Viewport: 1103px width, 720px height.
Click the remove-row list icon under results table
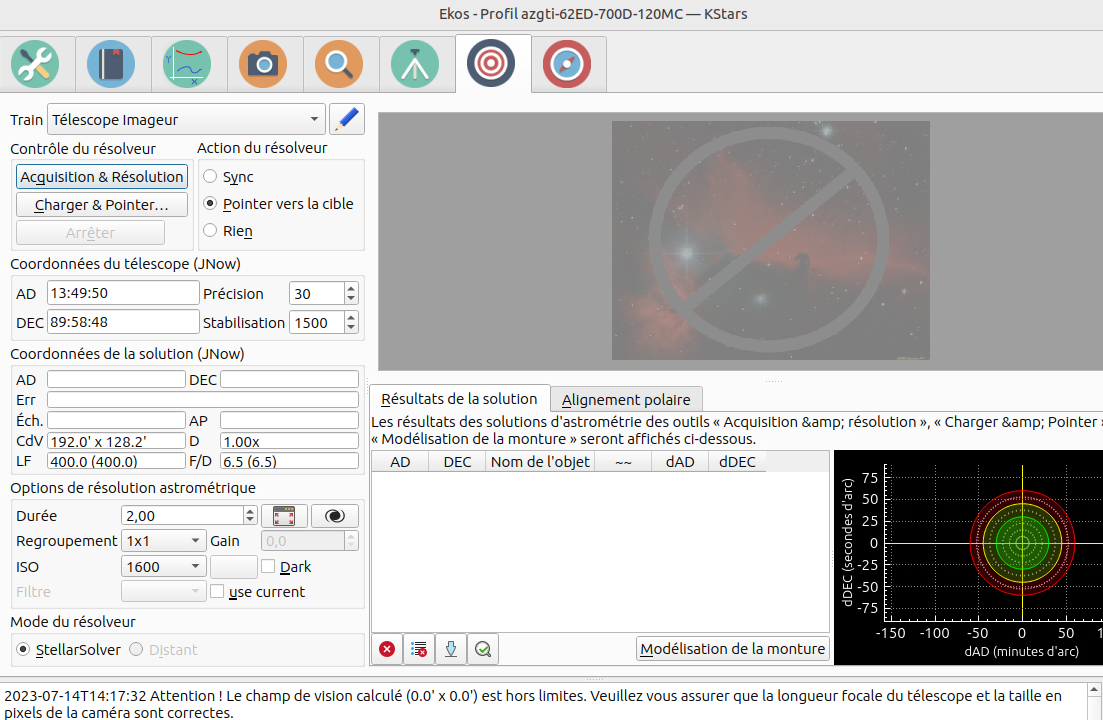419,649
